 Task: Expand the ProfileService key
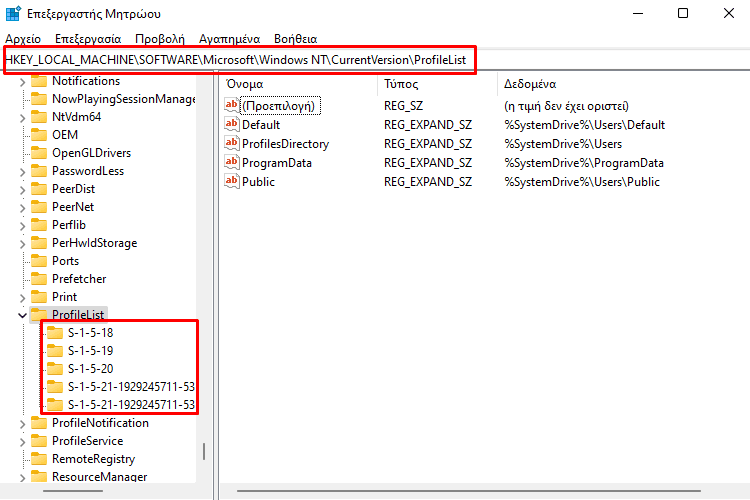22,442
